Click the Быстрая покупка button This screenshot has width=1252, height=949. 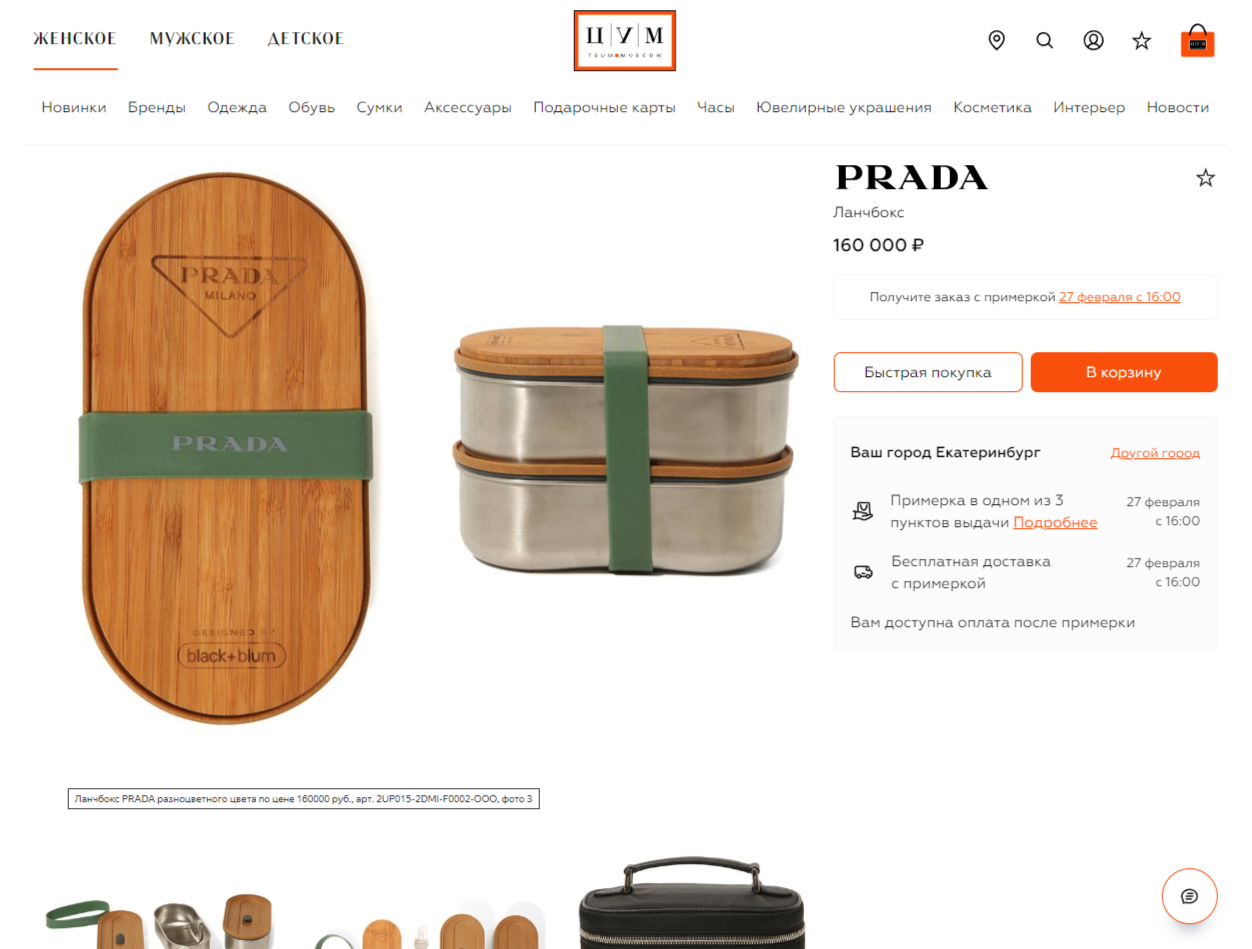[928, 372]
